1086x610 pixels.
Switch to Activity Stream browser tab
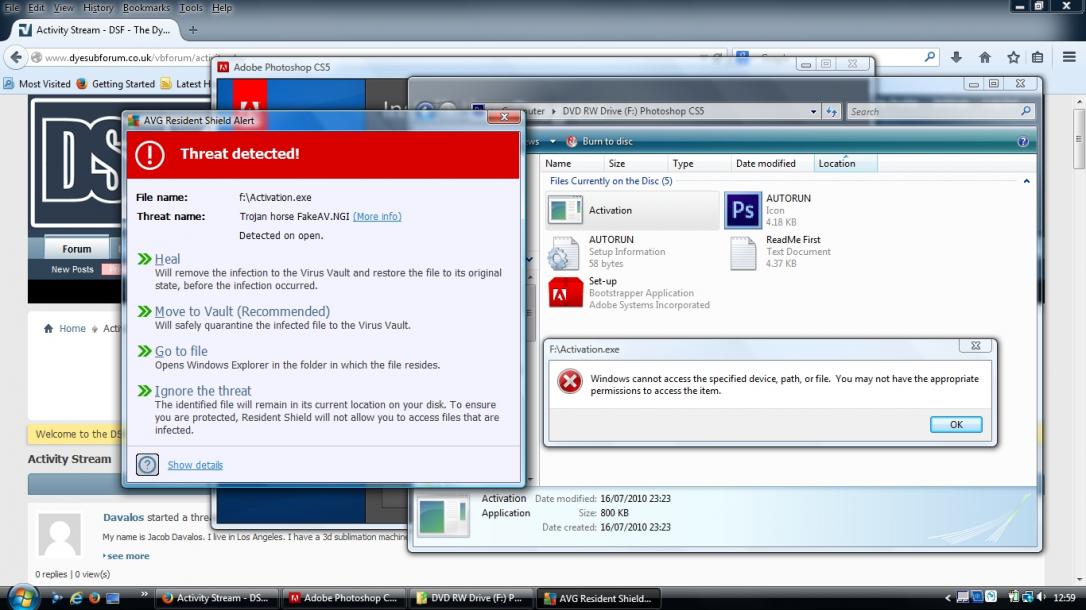[96, 30]
